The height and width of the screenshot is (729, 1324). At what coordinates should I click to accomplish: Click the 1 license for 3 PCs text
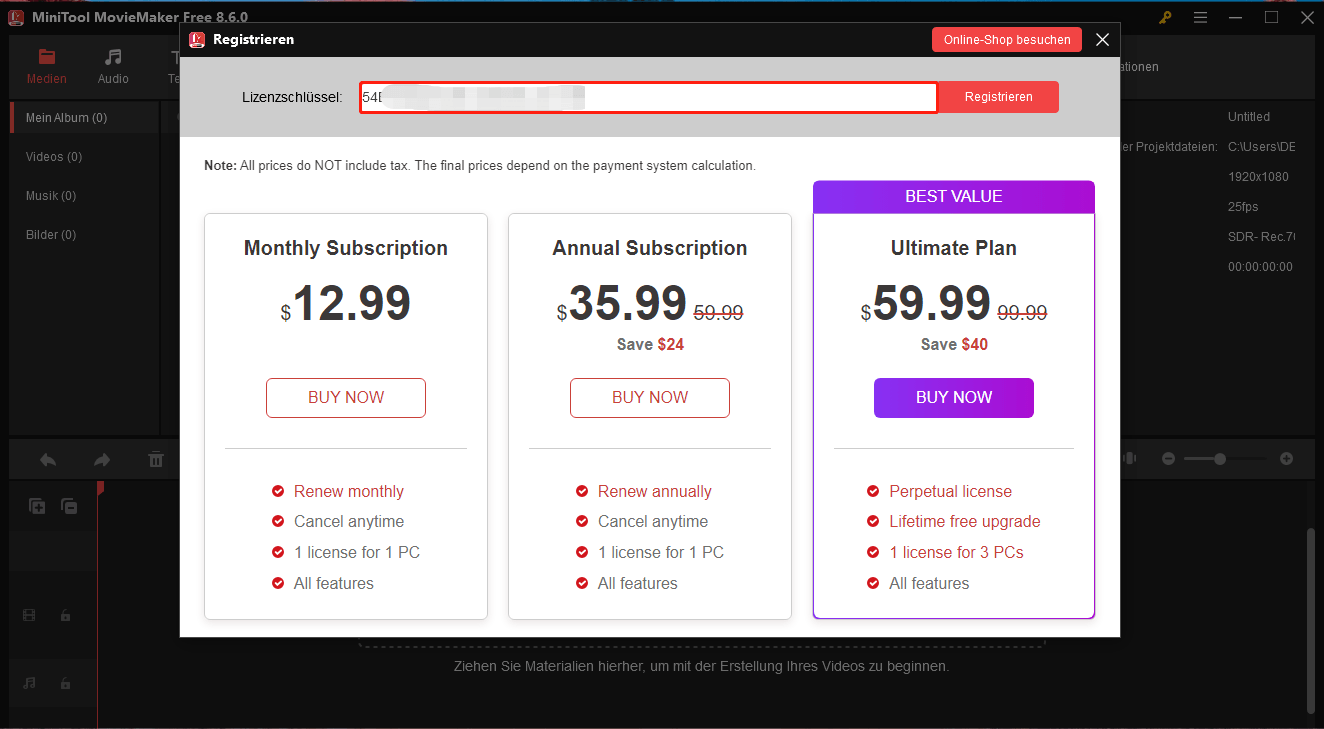[957, 552]
